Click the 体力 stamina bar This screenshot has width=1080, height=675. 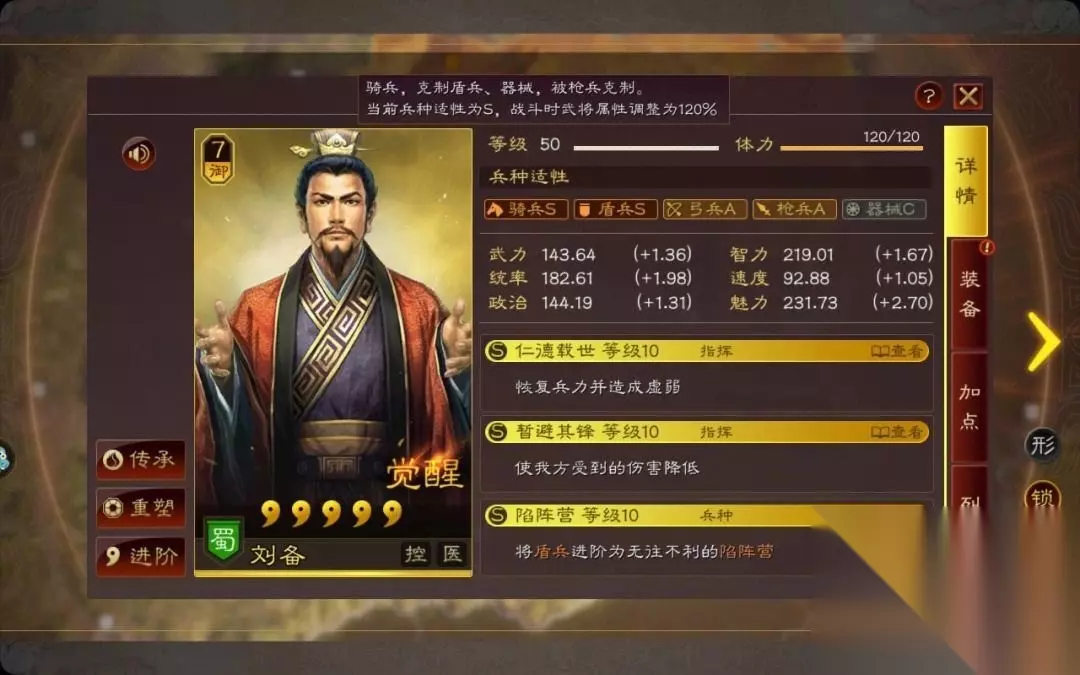pos(851,147)
